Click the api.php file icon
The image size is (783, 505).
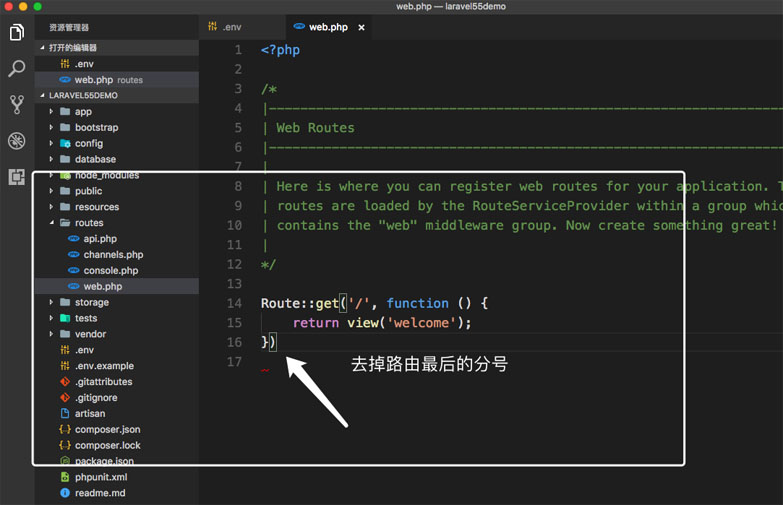74,239
